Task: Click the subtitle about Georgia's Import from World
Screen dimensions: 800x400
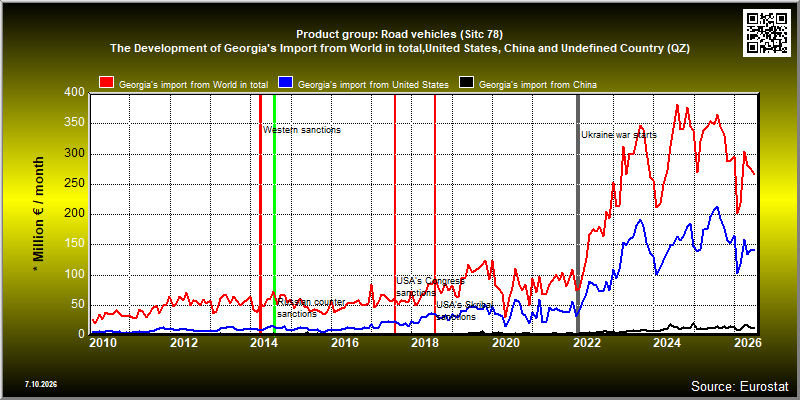Action: click(400, 48)
